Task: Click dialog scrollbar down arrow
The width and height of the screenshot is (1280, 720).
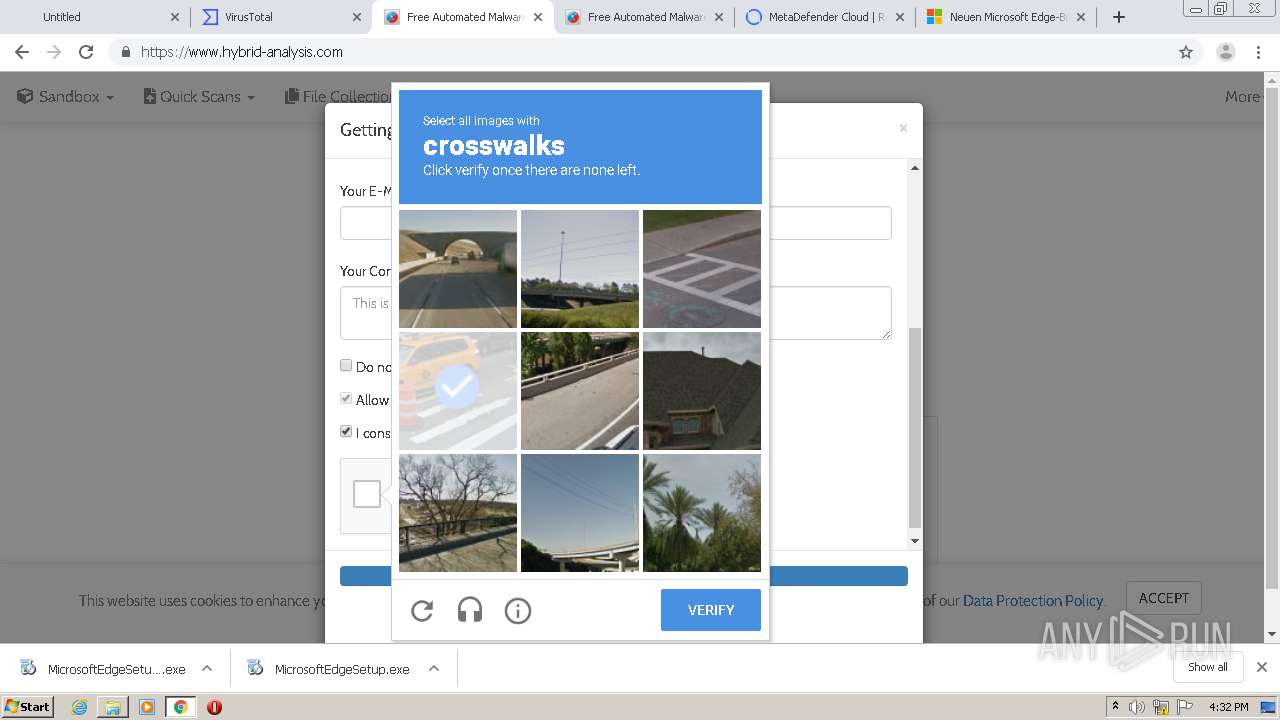Action: coord(914,541)
